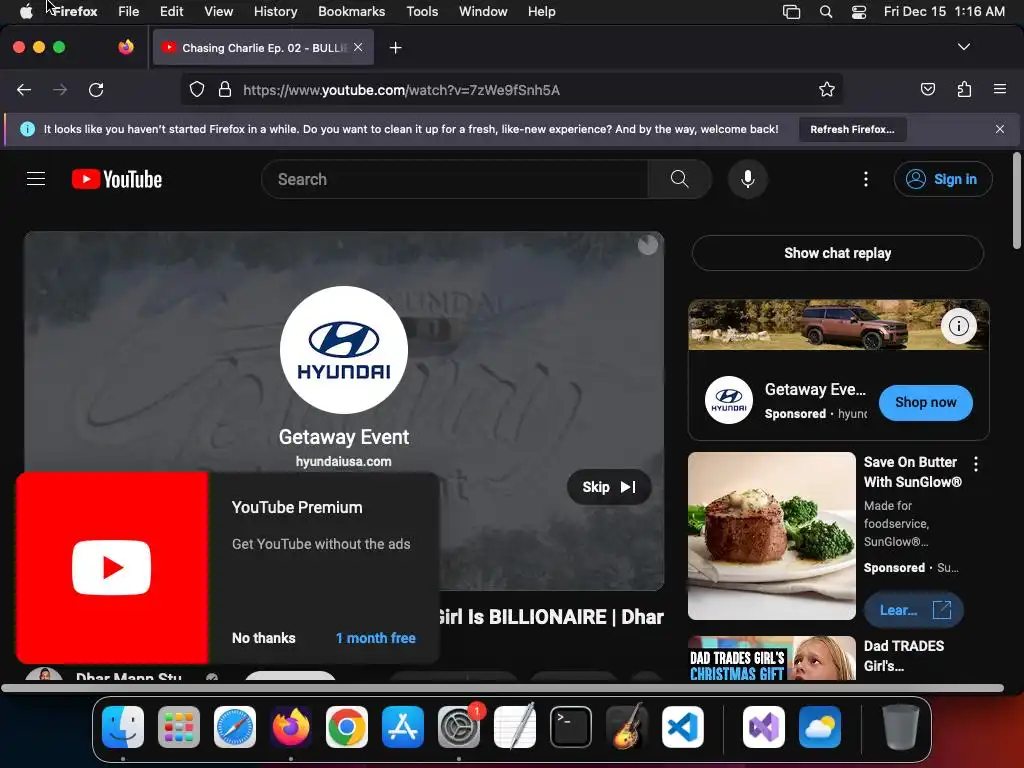This screenshot has height=768, width=1024.
Task: Open the Help menu
Action: (541, 11)
